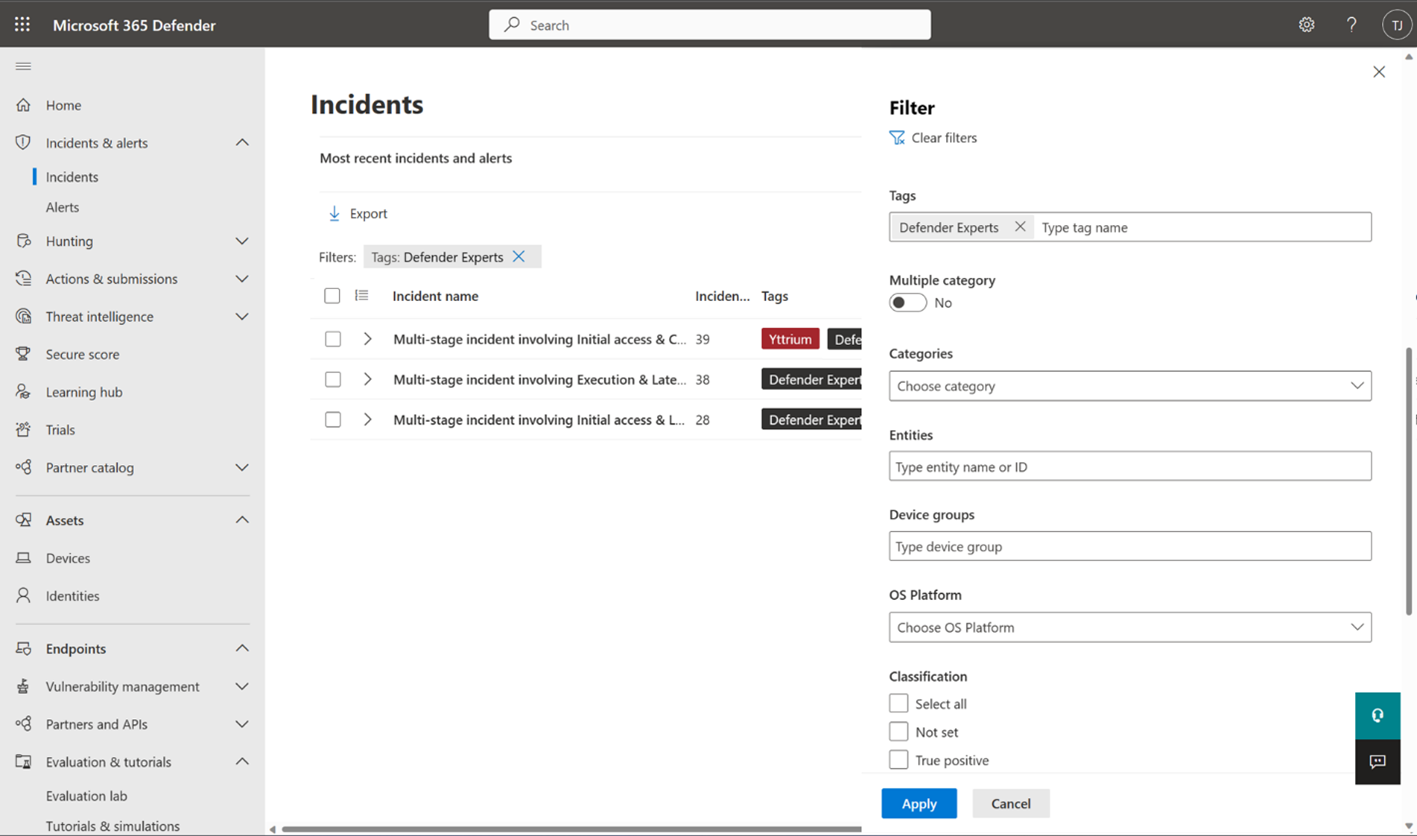Image resolution: width=1417 pixels, height=836 pixels.
Task: Open help using the question mark icon
Action: pos(1351,23)
